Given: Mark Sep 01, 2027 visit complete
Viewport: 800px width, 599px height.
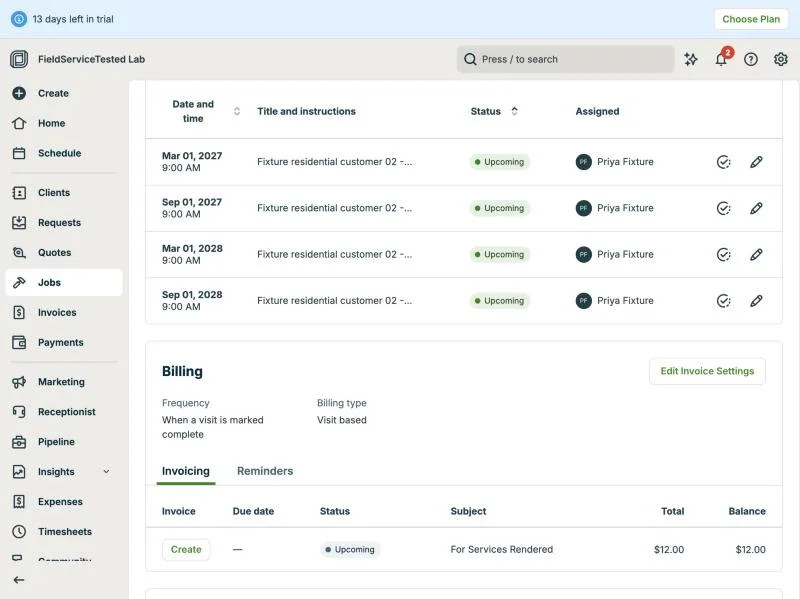Looking at the screenshot, I should (x=723, y=208).
